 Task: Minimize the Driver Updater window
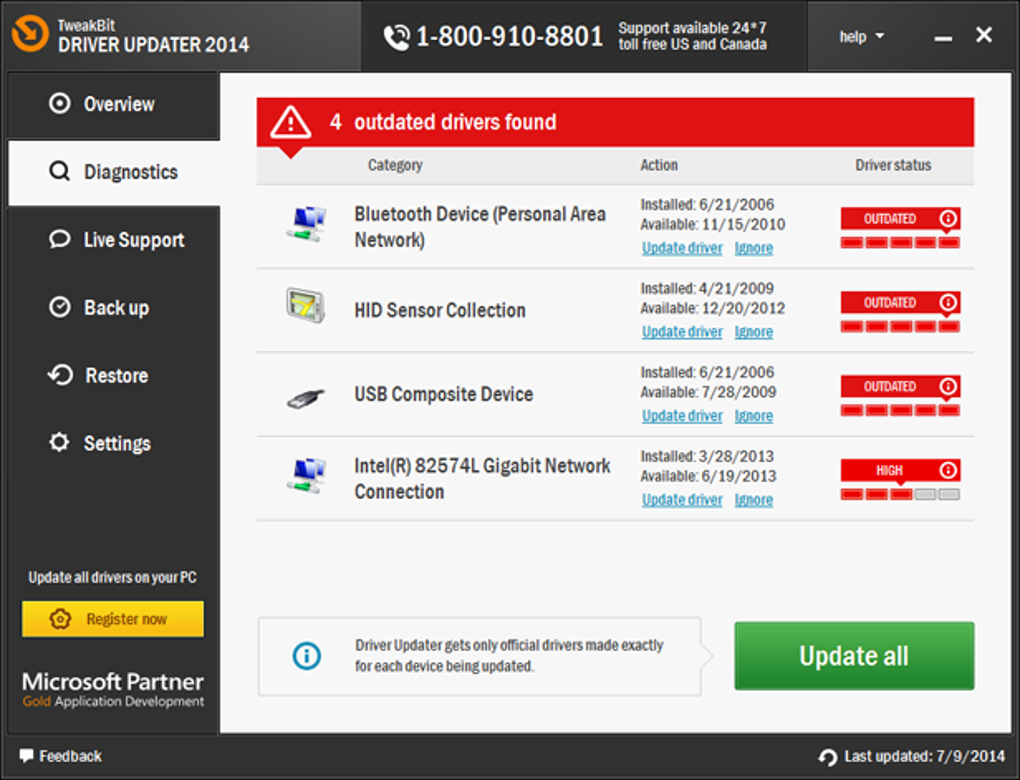point(943,39)
